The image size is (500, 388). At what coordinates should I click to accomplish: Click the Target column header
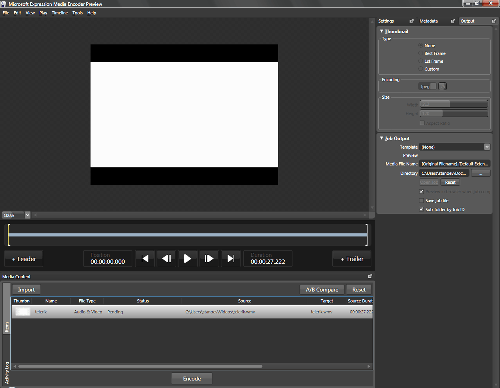(327, 301)
